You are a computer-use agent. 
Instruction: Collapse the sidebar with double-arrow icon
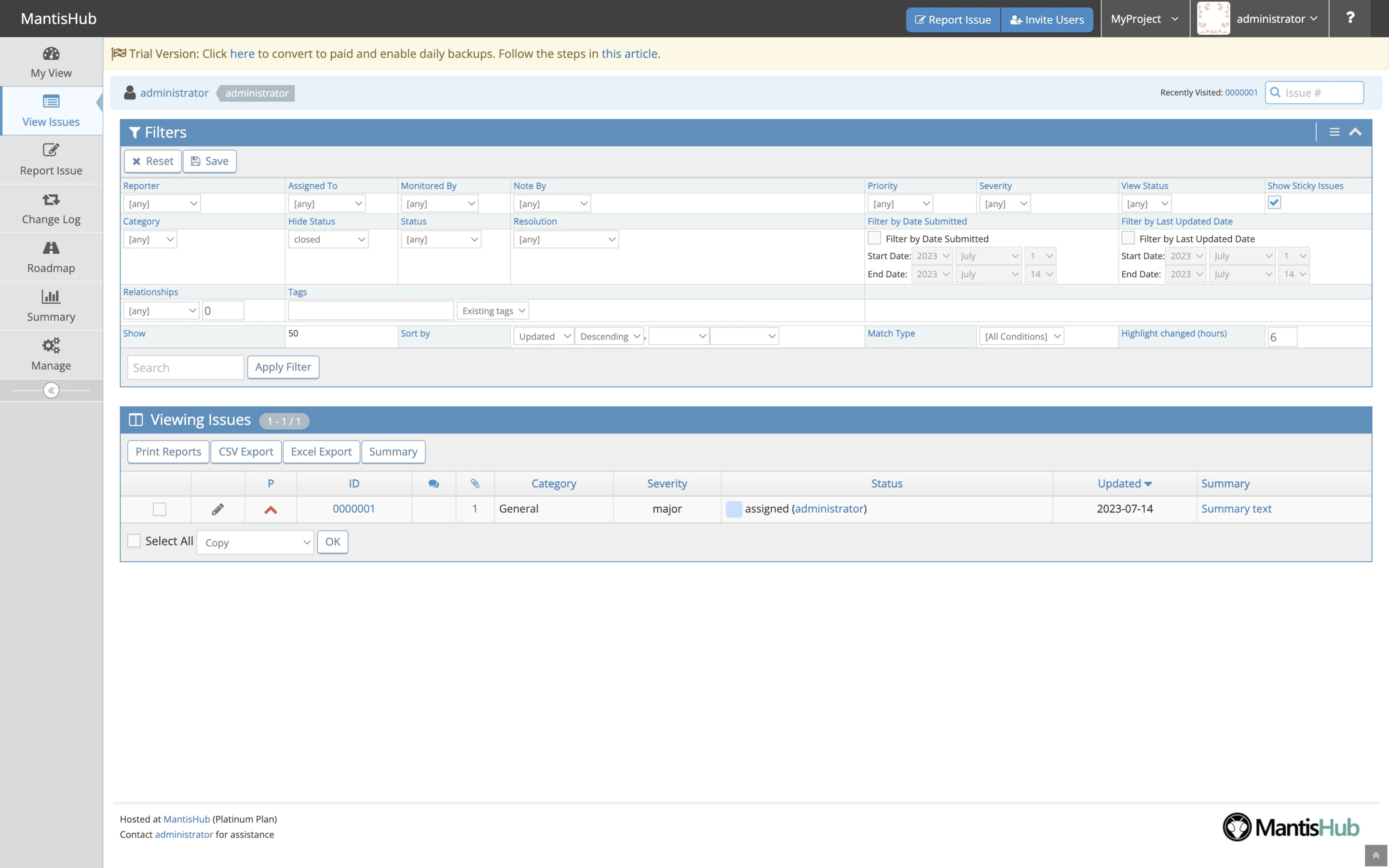click(51, 391)
